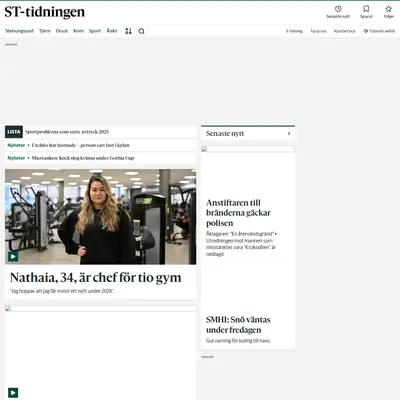Open Åklagaren: En återvändsgränd subtext
This screenshot has width=400, height=400.
click(x=241, y=244)
